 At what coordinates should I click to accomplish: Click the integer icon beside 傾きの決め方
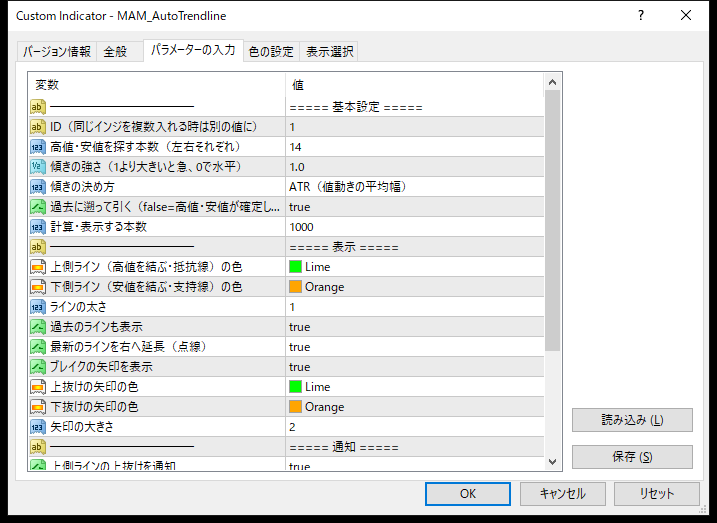[38, 187]
